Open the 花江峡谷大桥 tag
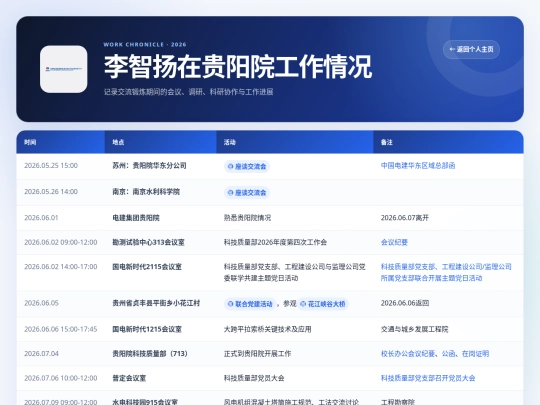The height and width of the screenshot is (405, 540). pos(323,304)
